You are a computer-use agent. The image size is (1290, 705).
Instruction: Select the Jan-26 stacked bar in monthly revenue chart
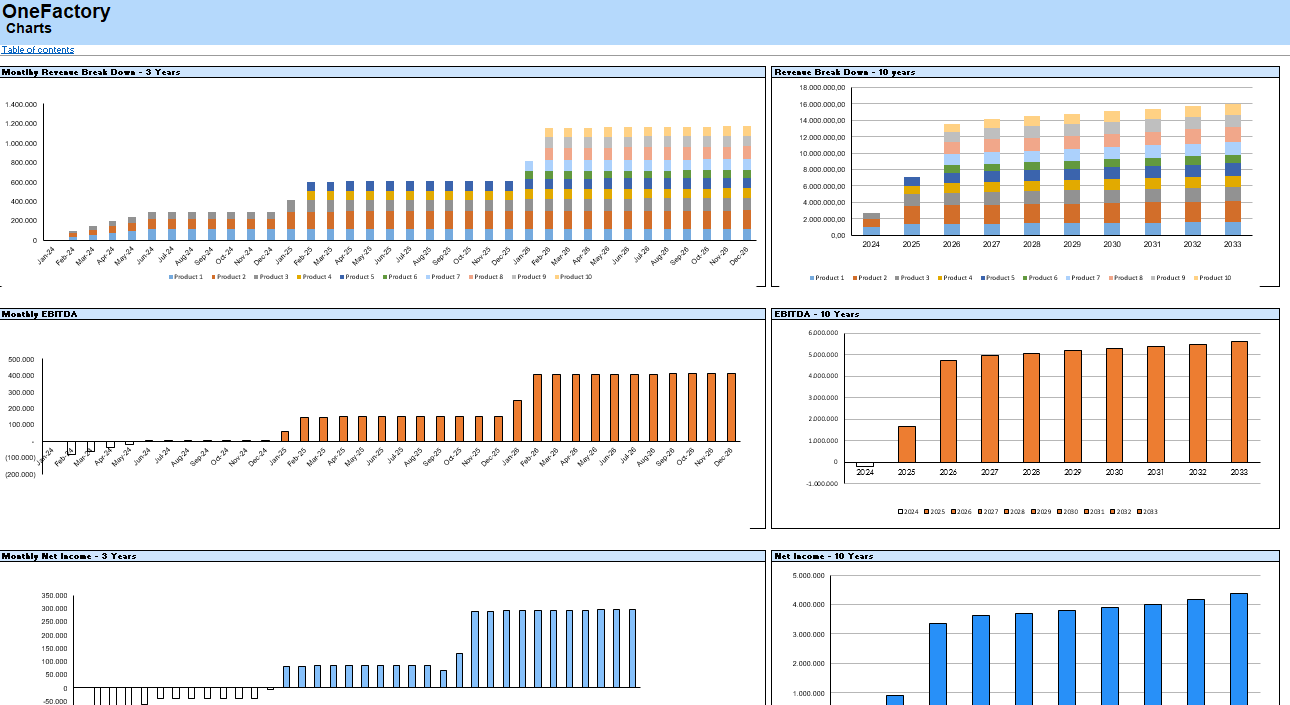coord(529,200)
